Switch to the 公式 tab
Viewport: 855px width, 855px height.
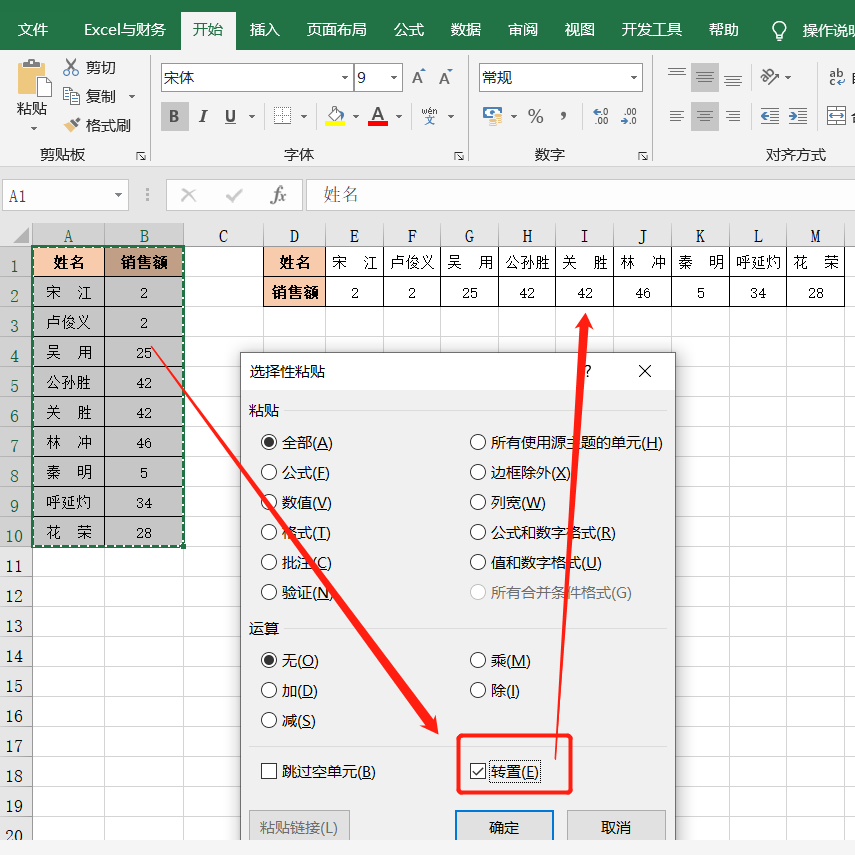click(409, 29)
